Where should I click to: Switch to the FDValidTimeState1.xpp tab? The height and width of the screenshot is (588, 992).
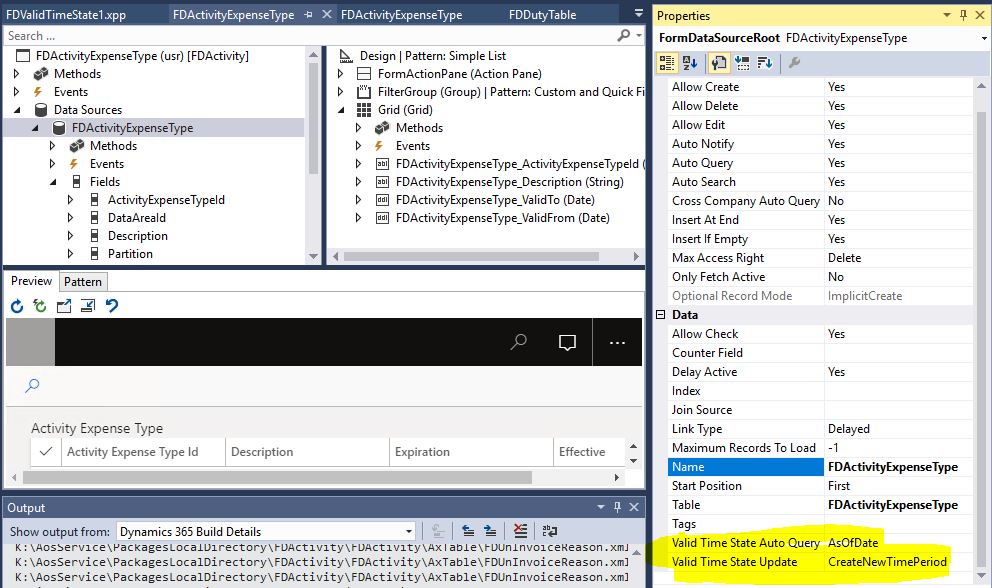click(66, 14)
